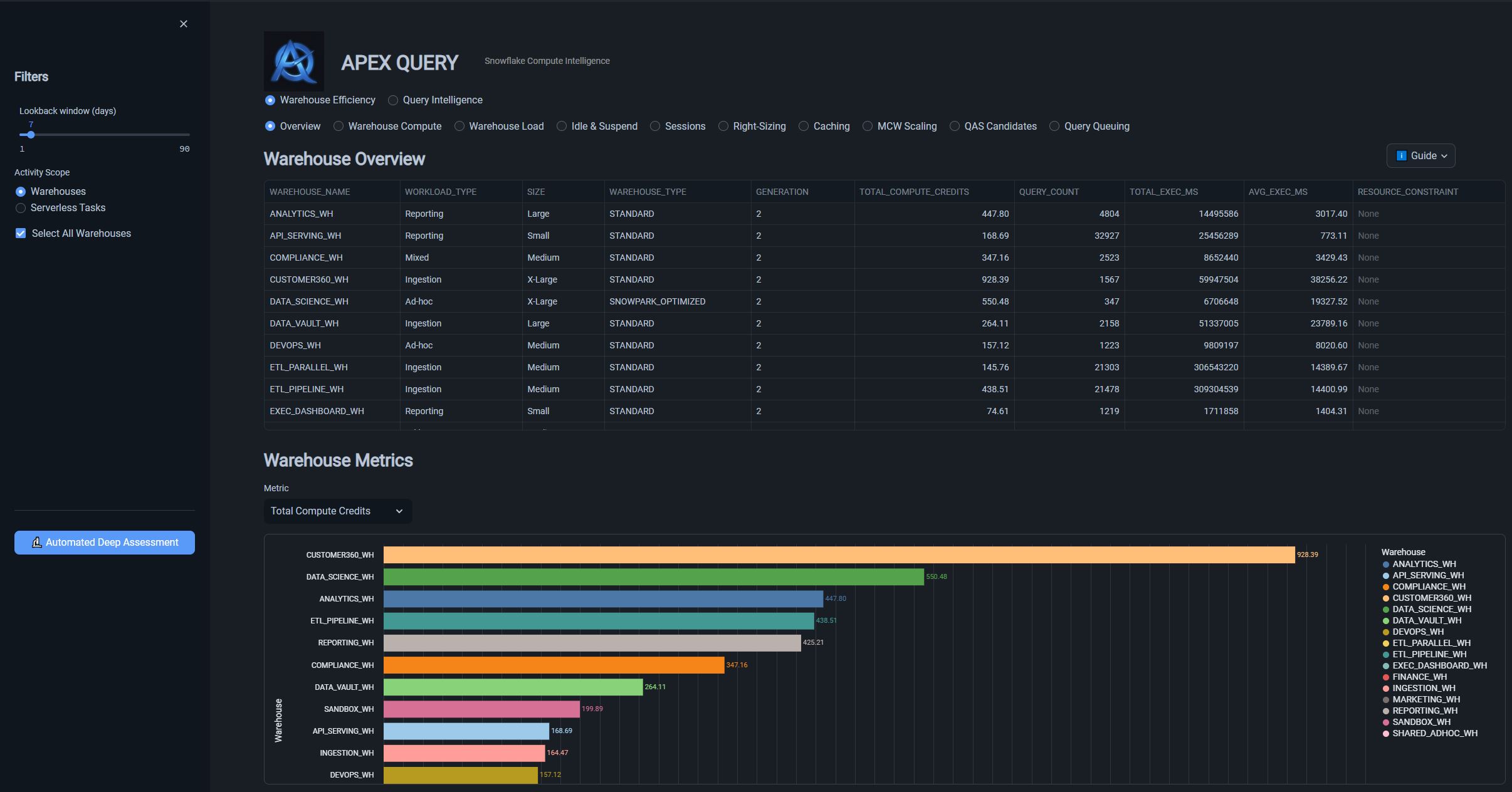Click the SHARED_ADHOC_WH legend entry
This screenshot has height=792, width=1512.
point(1430,734)
